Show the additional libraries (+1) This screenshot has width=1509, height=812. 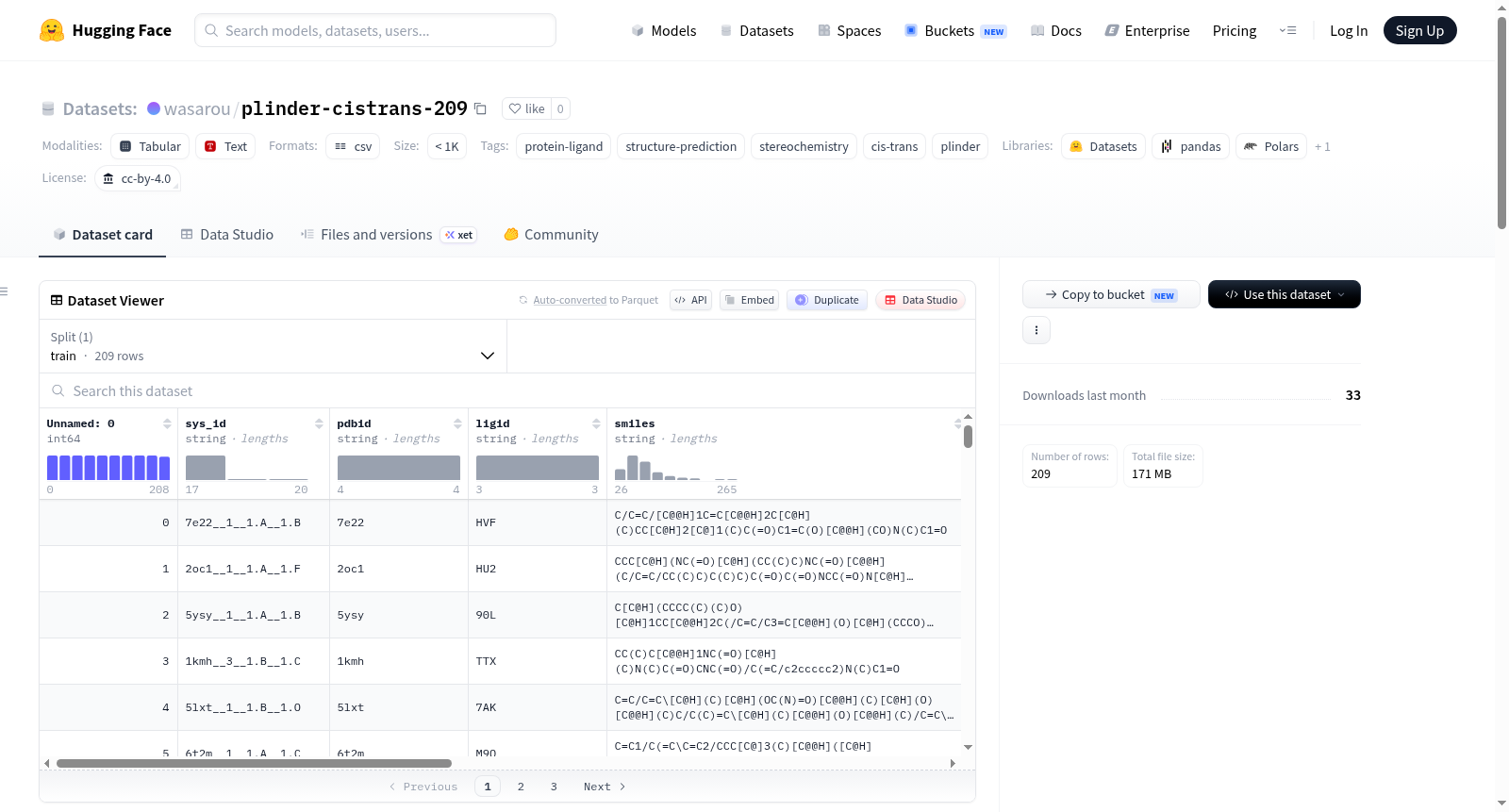1322,146
